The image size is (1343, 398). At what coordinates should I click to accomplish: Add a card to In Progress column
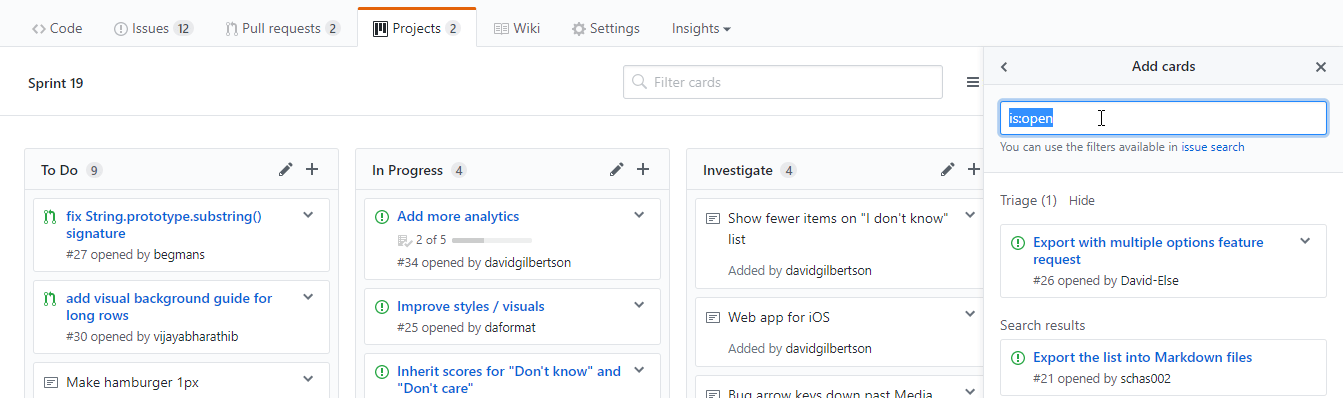click(x=643, y=170)
